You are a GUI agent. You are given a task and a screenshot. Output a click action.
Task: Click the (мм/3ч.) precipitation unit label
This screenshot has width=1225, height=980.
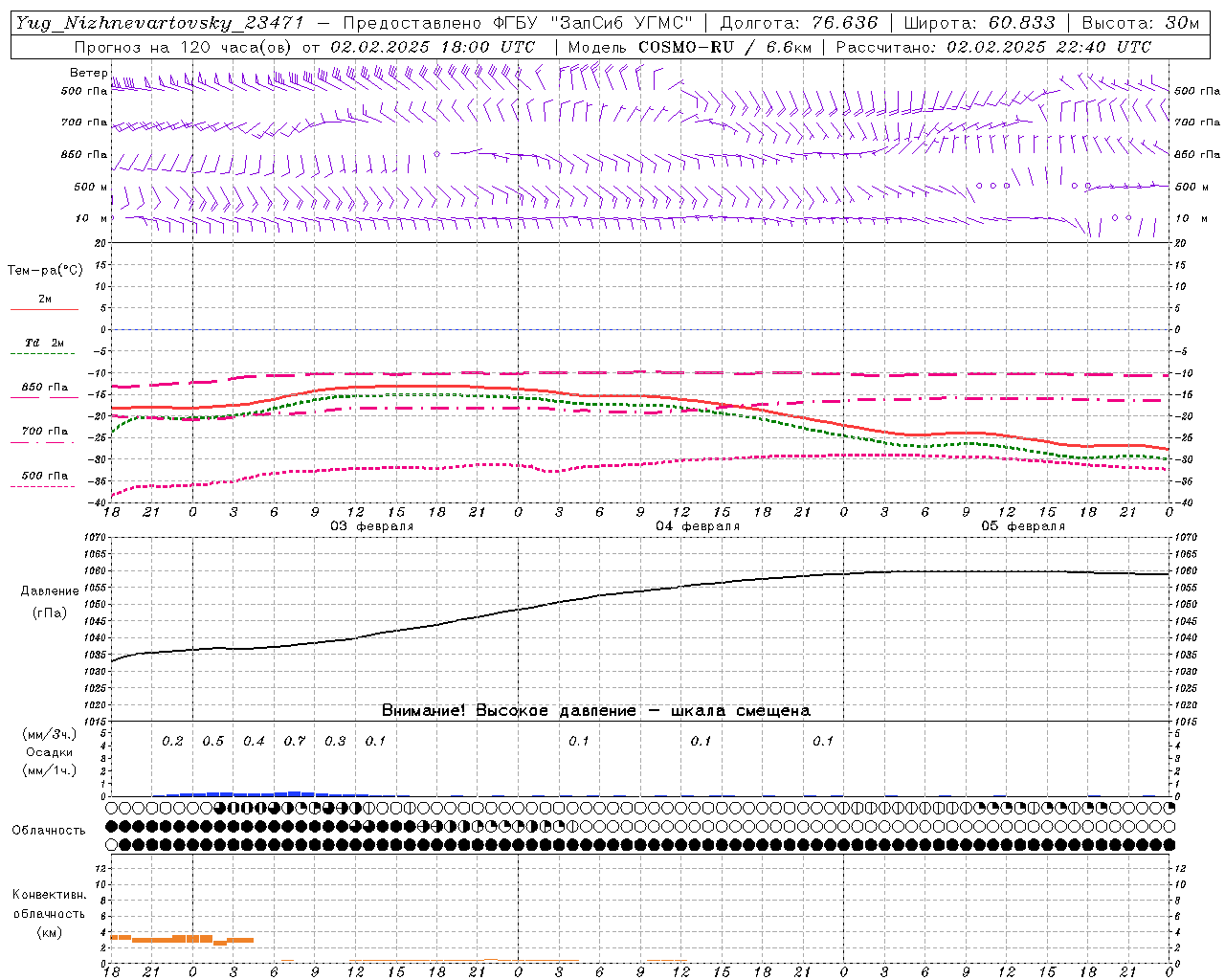[x=49, y=734]
